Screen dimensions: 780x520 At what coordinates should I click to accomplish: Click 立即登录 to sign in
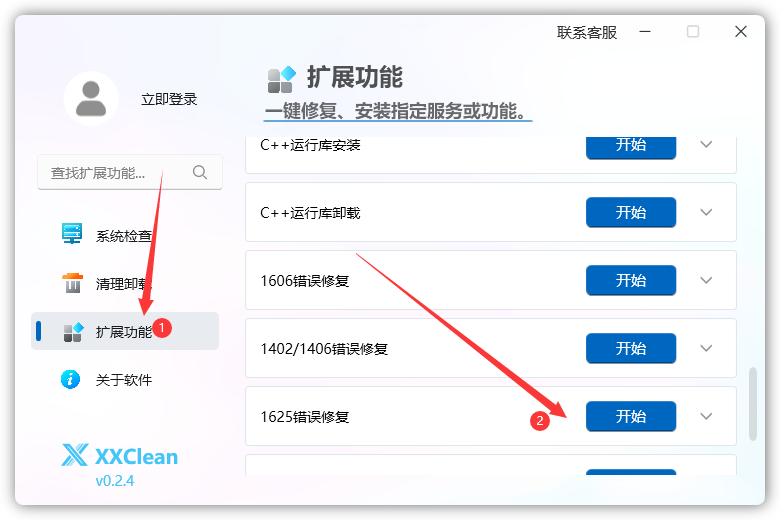click(x=169, y=99)
